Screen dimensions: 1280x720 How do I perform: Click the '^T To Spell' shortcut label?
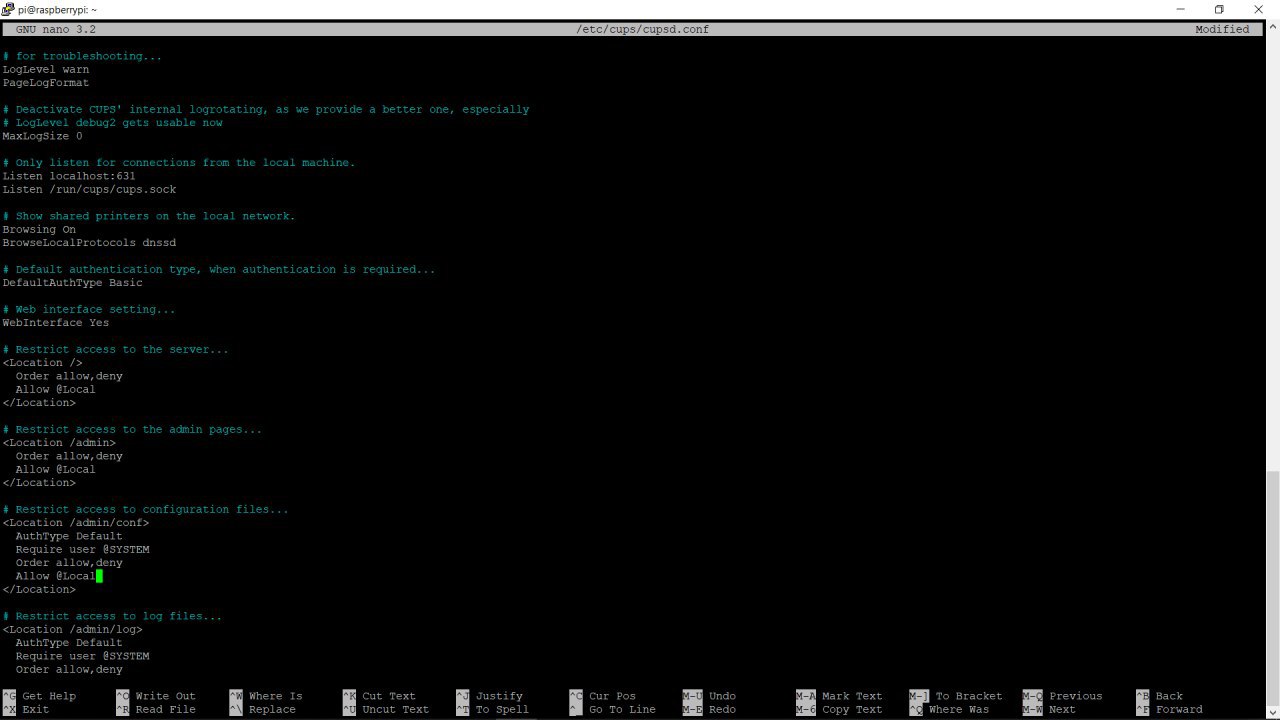(x=492, y=710)
